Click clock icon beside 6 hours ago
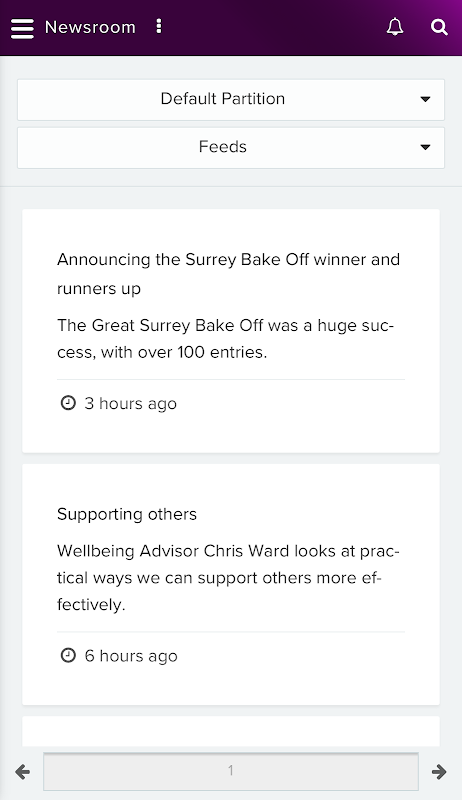Screen dimensions: 462x800 click(68, 655)
